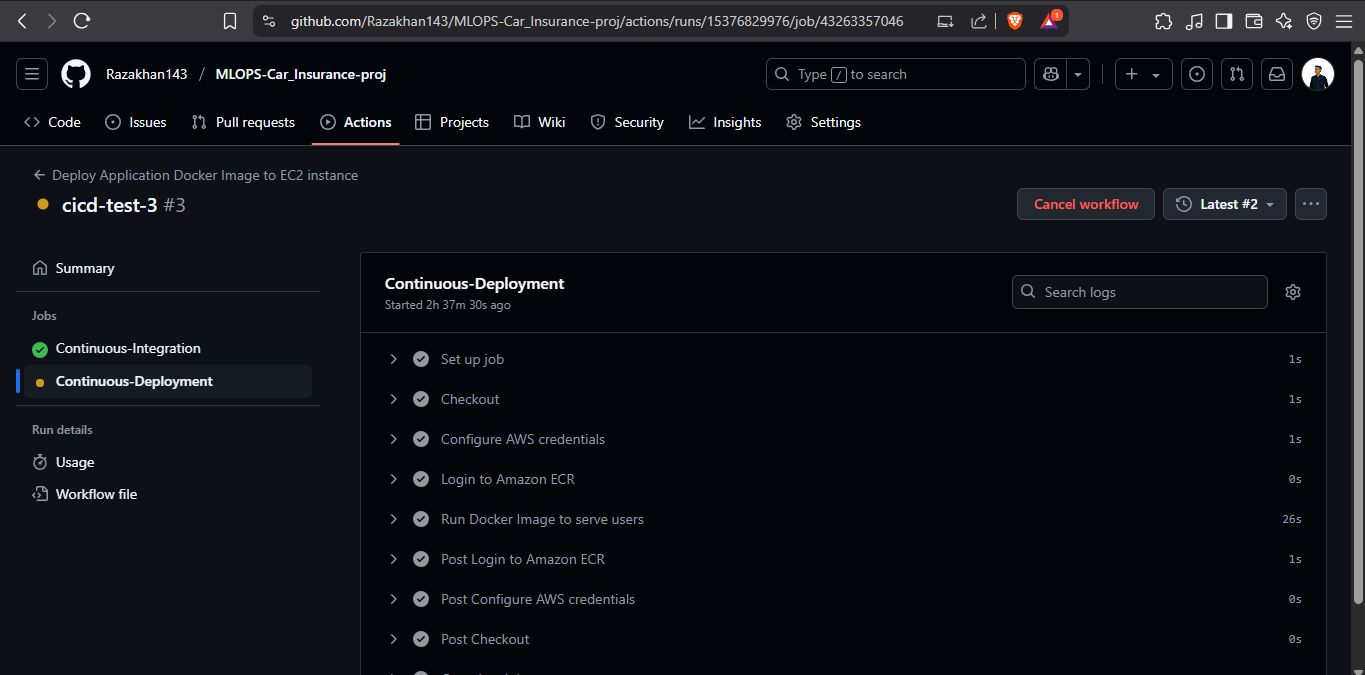
Task: Switch to the Pull requests tab
Action: pos(243,122)
